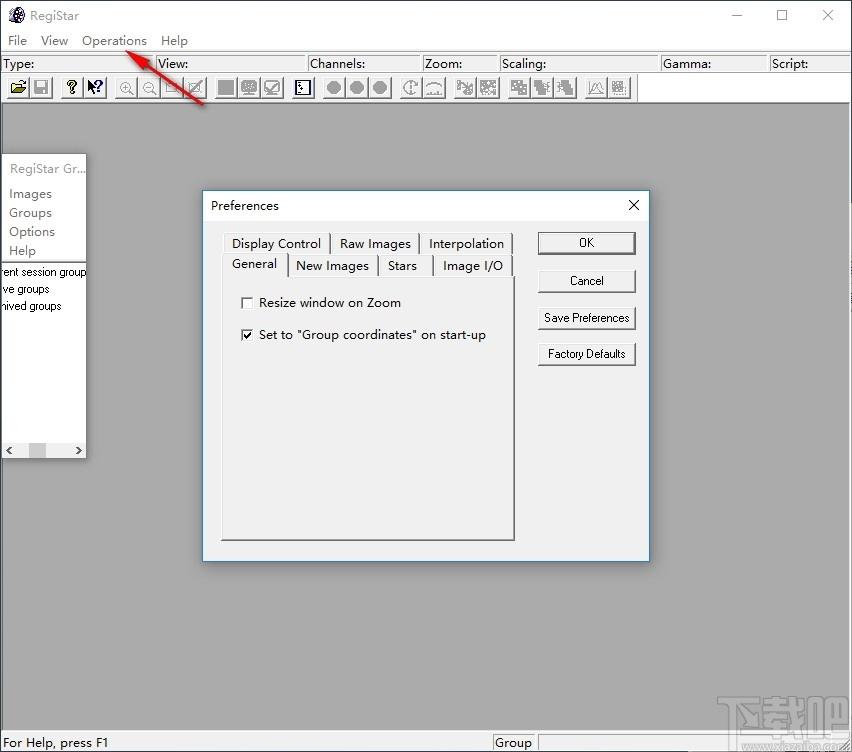Screen dimensions: 852x752
Task: Open the View menu
Action: click(x=54, y=41)
